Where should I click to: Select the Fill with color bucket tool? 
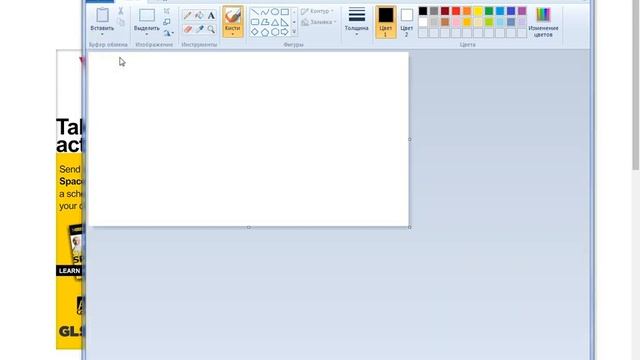pyautogui.click(x=199, y=16)
